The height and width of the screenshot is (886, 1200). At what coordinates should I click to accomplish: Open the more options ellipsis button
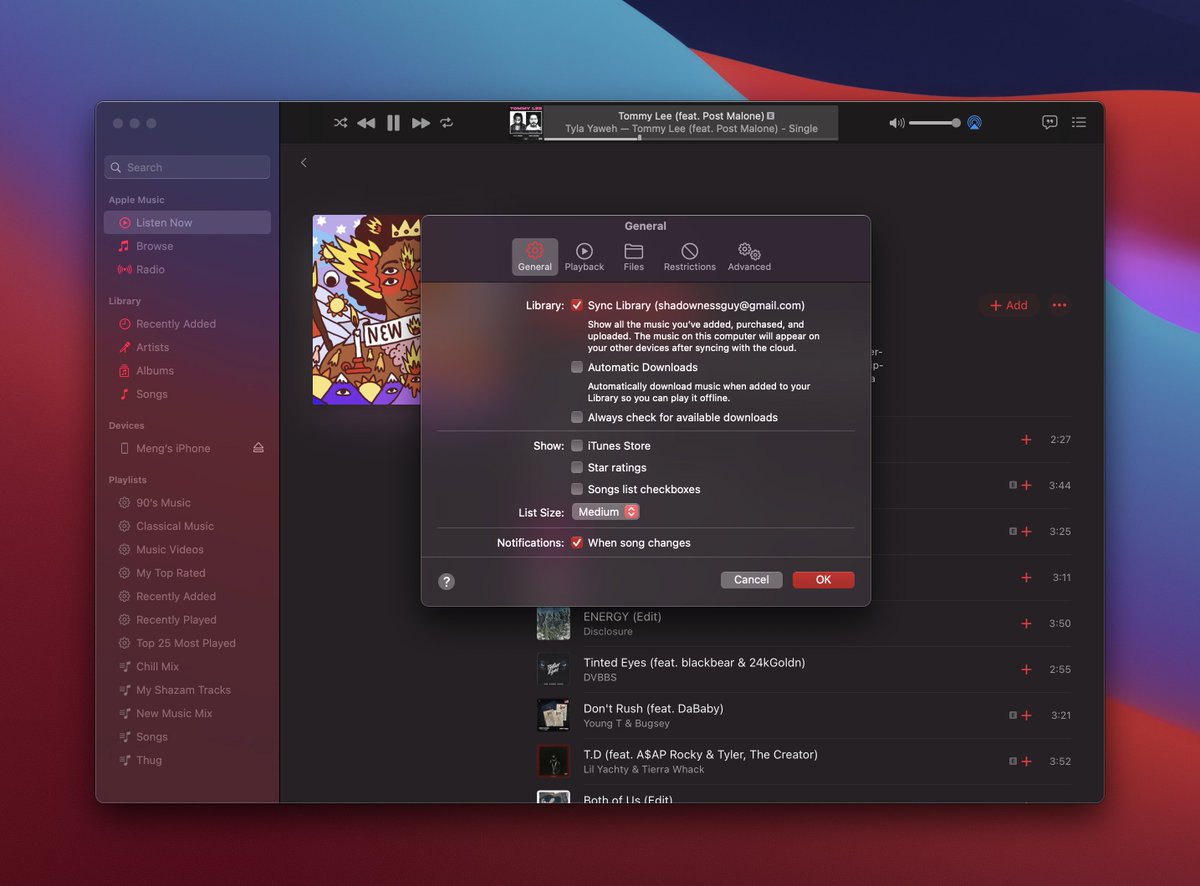[1059, 305]
